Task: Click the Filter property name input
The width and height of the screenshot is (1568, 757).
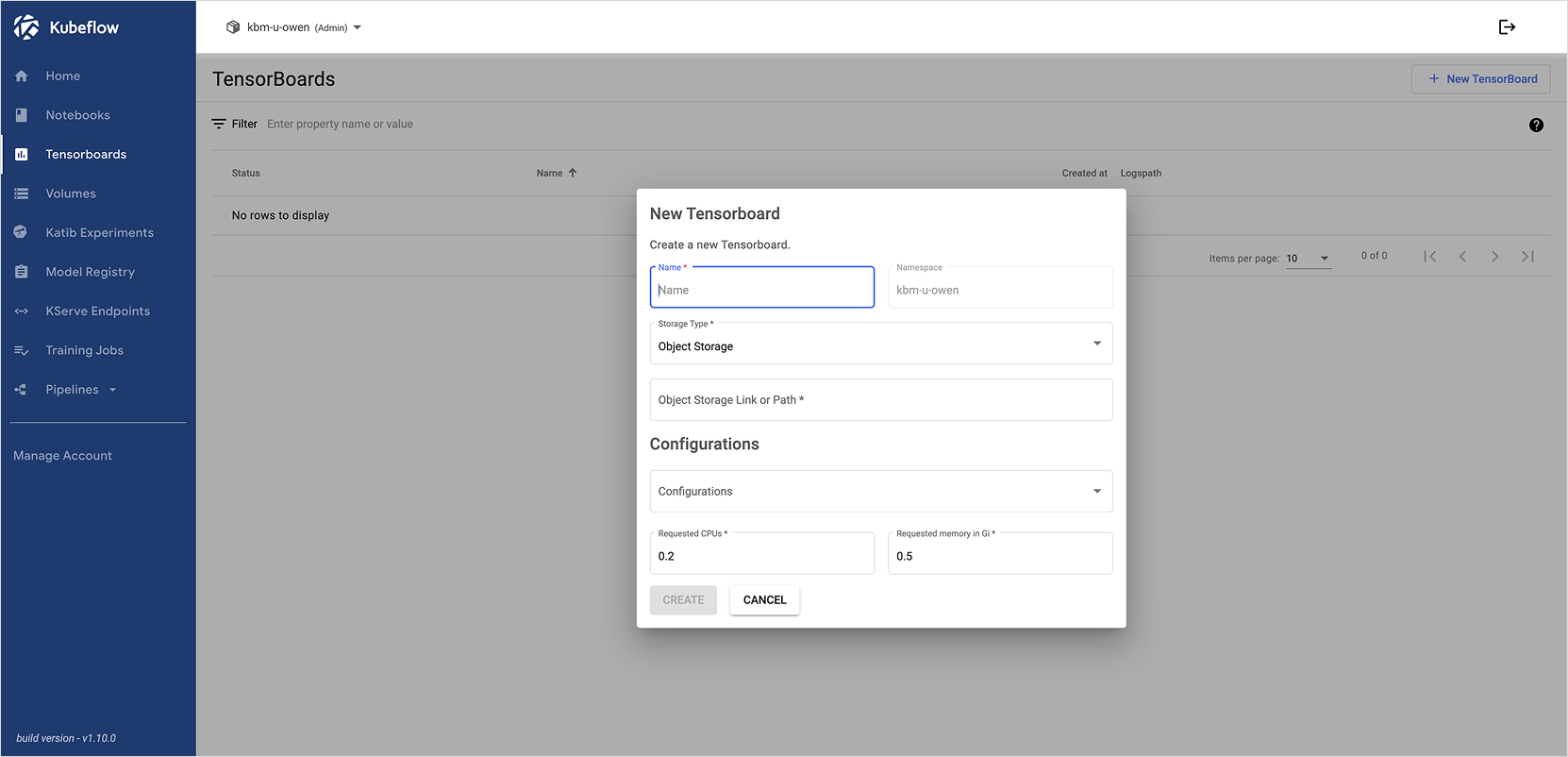Action: pyautogui.click(x=340, y=124)
